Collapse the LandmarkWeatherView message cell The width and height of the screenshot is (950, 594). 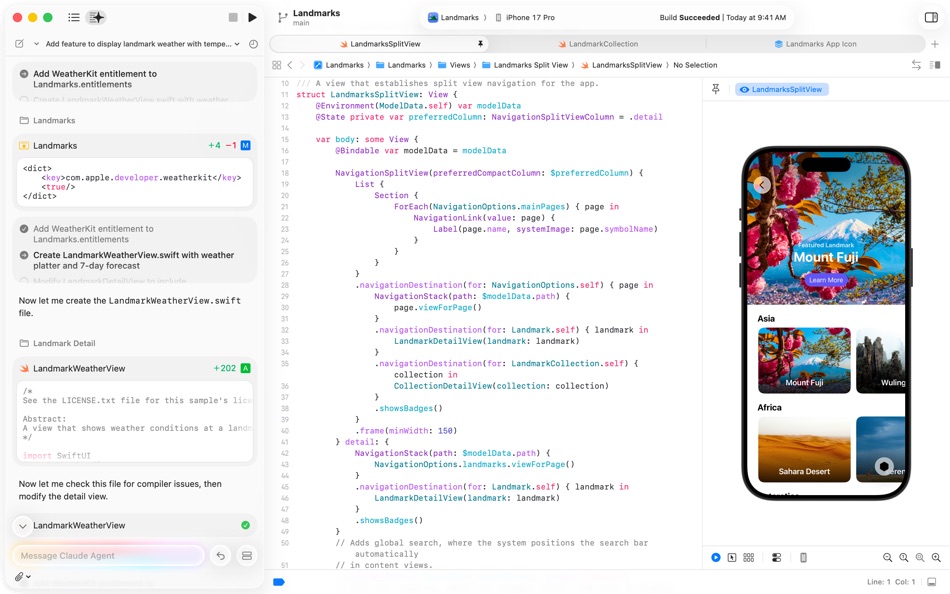click(x=20, y=524)
